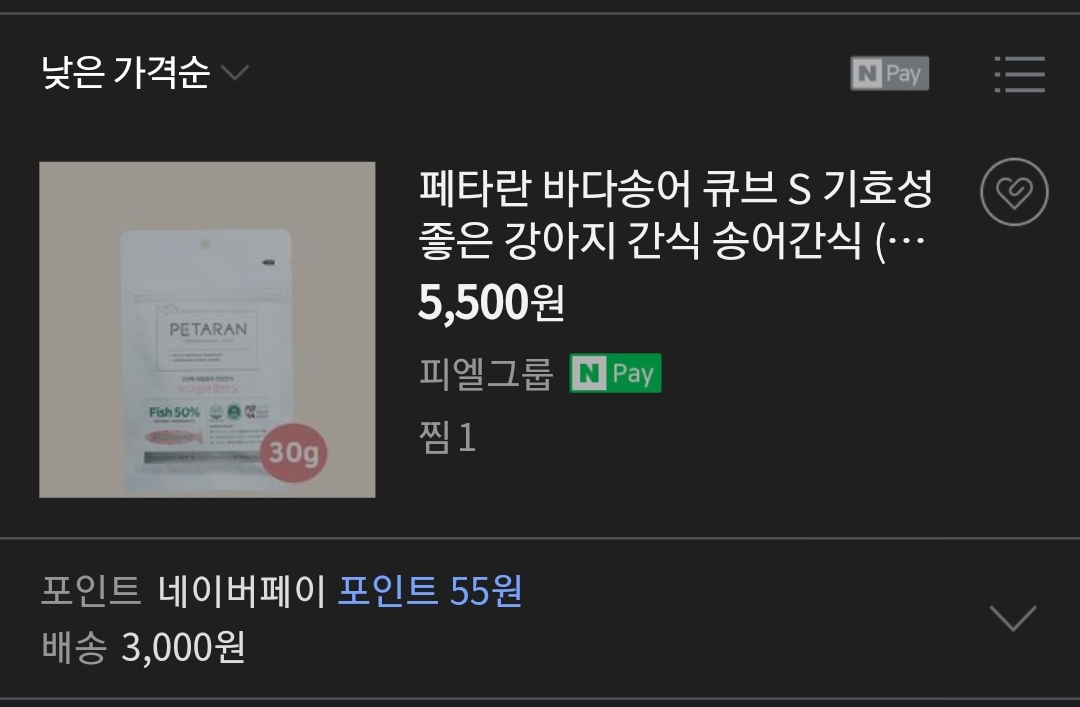Click blue 포인트 55원 link
Image resolution: width=1080 pixels, height=707 pixels.
pyautogui.click(x=430, y=591)
